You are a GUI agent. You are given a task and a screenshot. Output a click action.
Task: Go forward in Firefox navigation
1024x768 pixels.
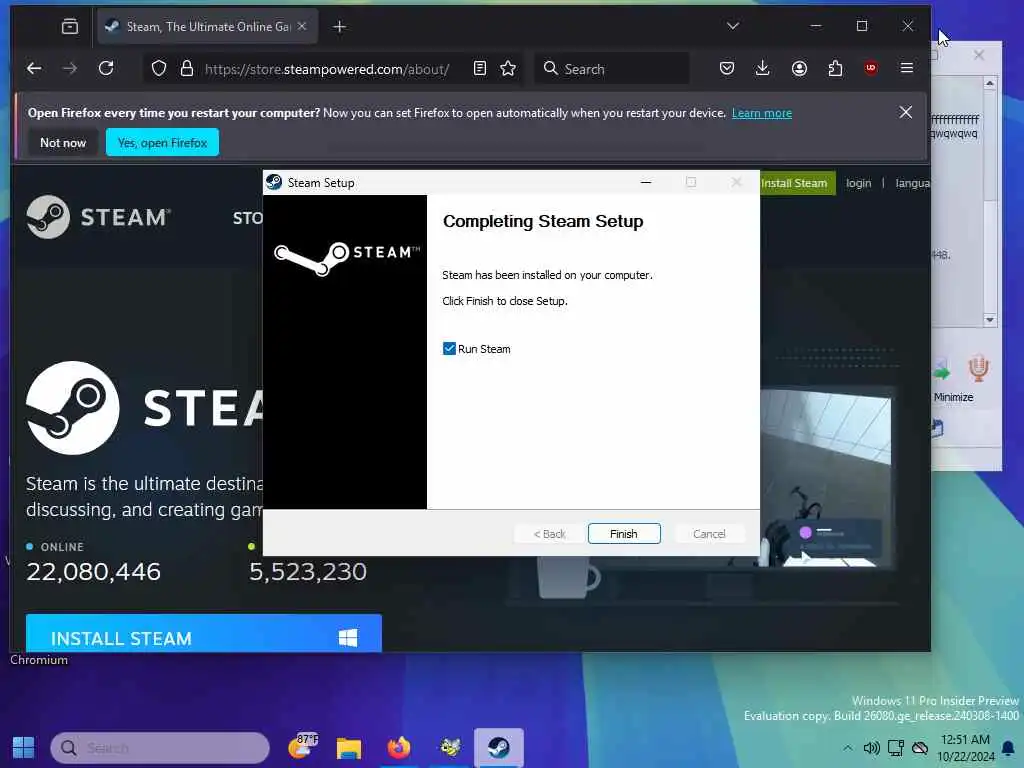pos(70,69)
